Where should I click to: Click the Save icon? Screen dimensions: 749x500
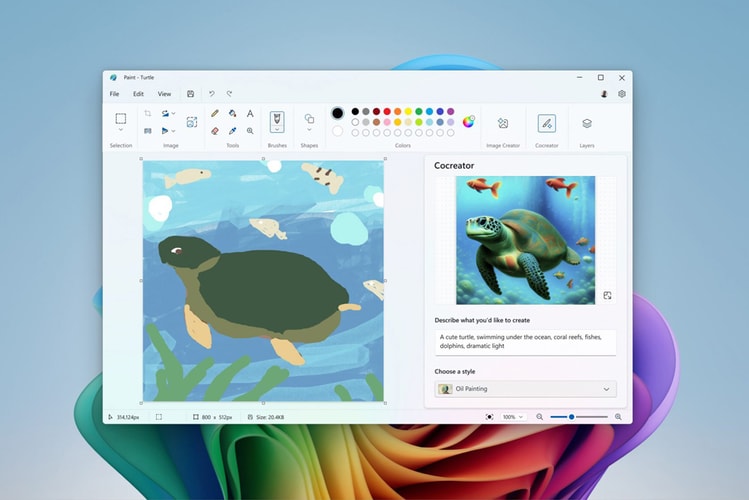tap(191, 94)
